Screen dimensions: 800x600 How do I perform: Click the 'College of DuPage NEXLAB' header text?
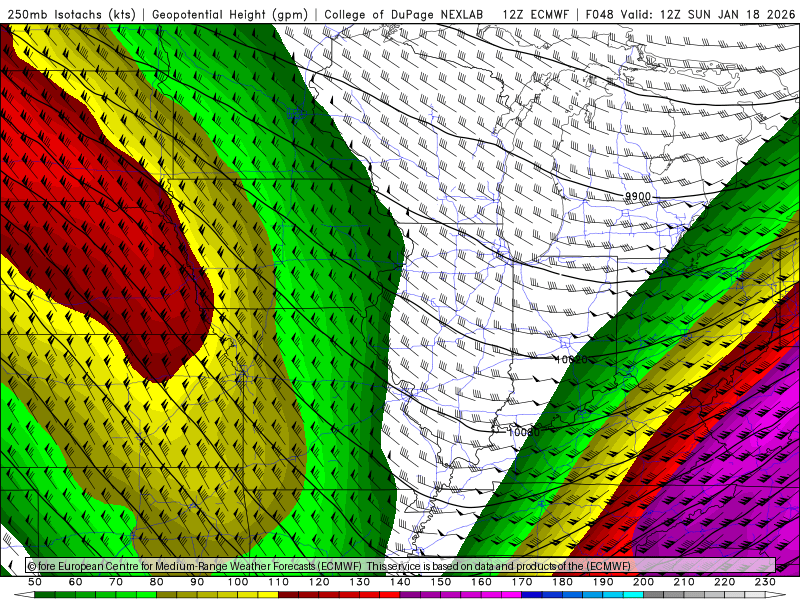coord(404,14)
